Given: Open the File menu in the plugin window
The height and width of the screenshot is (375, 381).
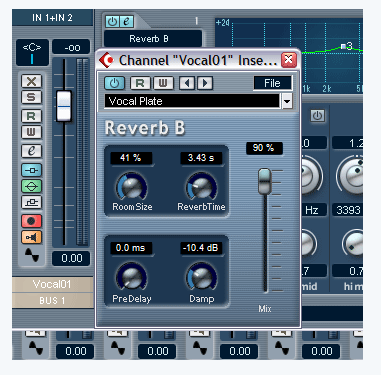Looking at the screenshot, I should coord(272,83).
